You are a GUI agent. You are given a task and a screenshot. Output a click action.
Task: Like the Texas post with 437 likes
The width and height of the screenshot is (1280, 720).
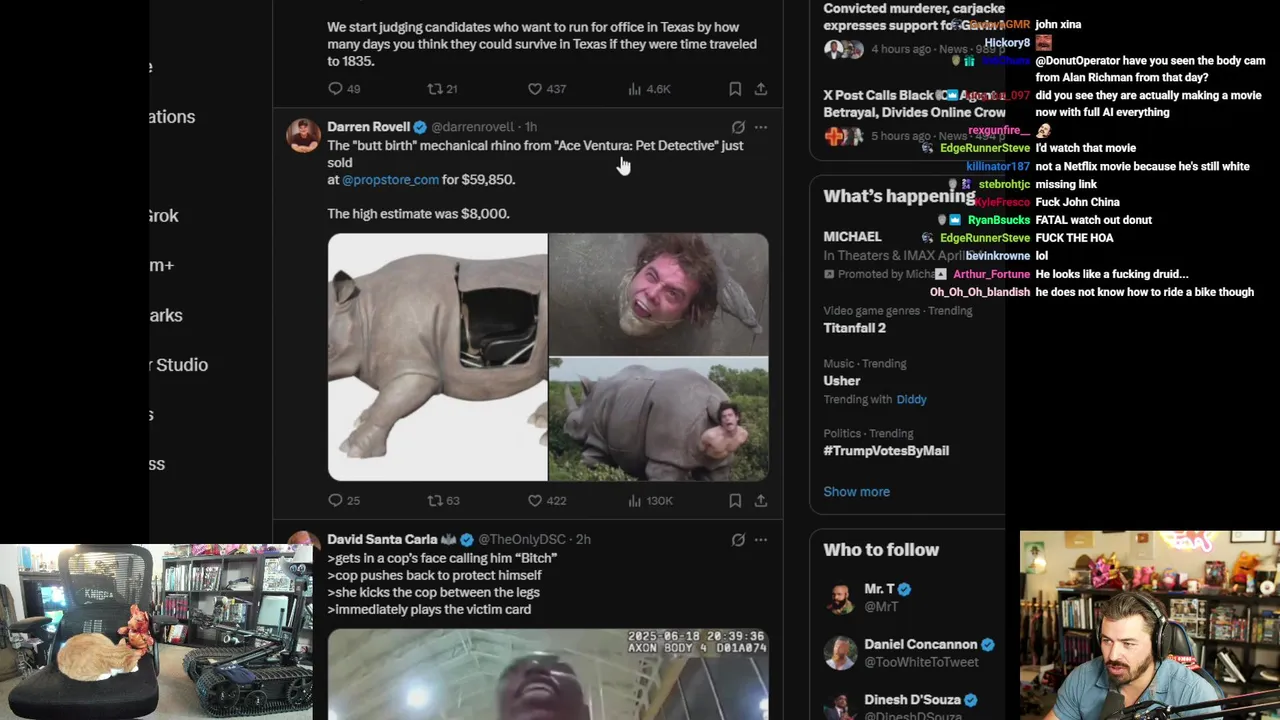coord(535,89)
